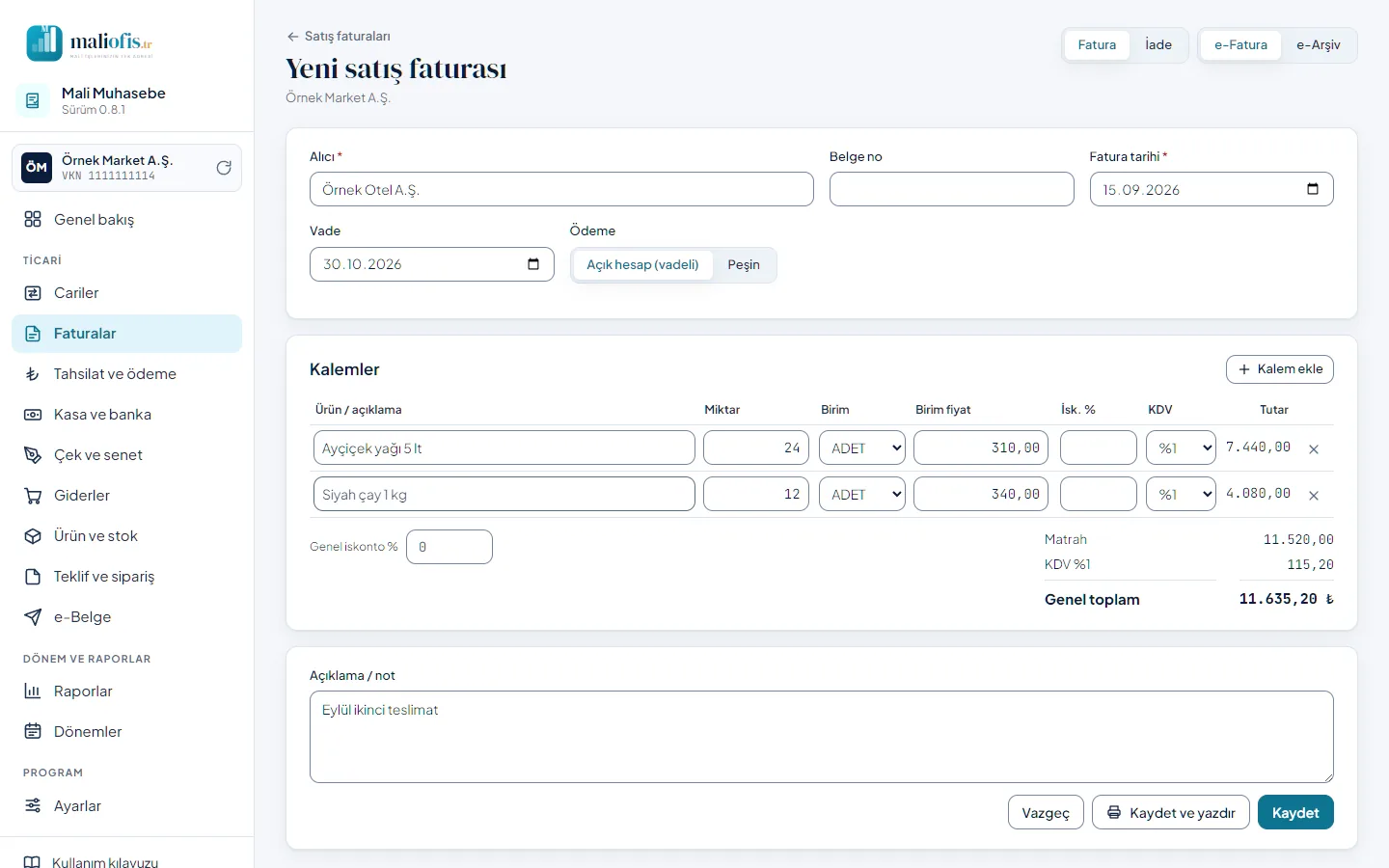Viewport: 1389px width, 868px height.
Task: Open Dönemler page
Action: [x=126, y=732]
